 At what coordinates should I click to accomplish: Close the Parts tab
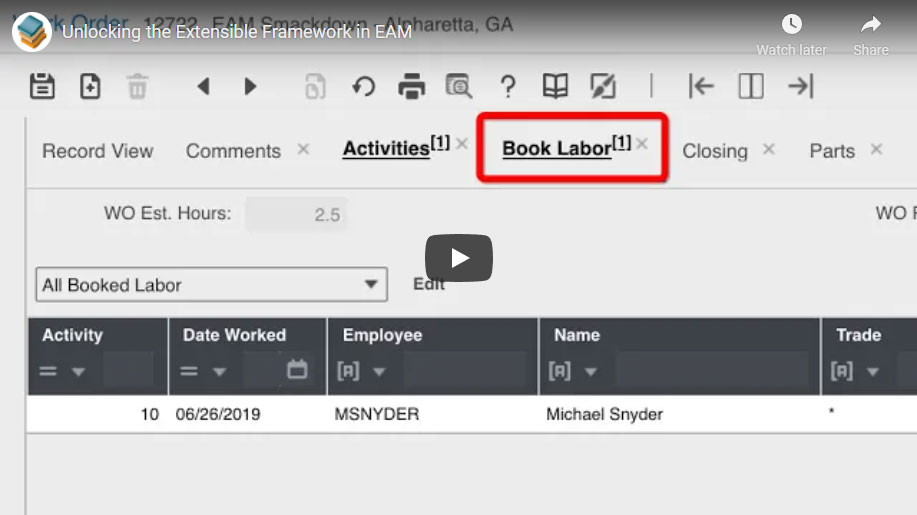pyautogui.click(x=876, y=149)
